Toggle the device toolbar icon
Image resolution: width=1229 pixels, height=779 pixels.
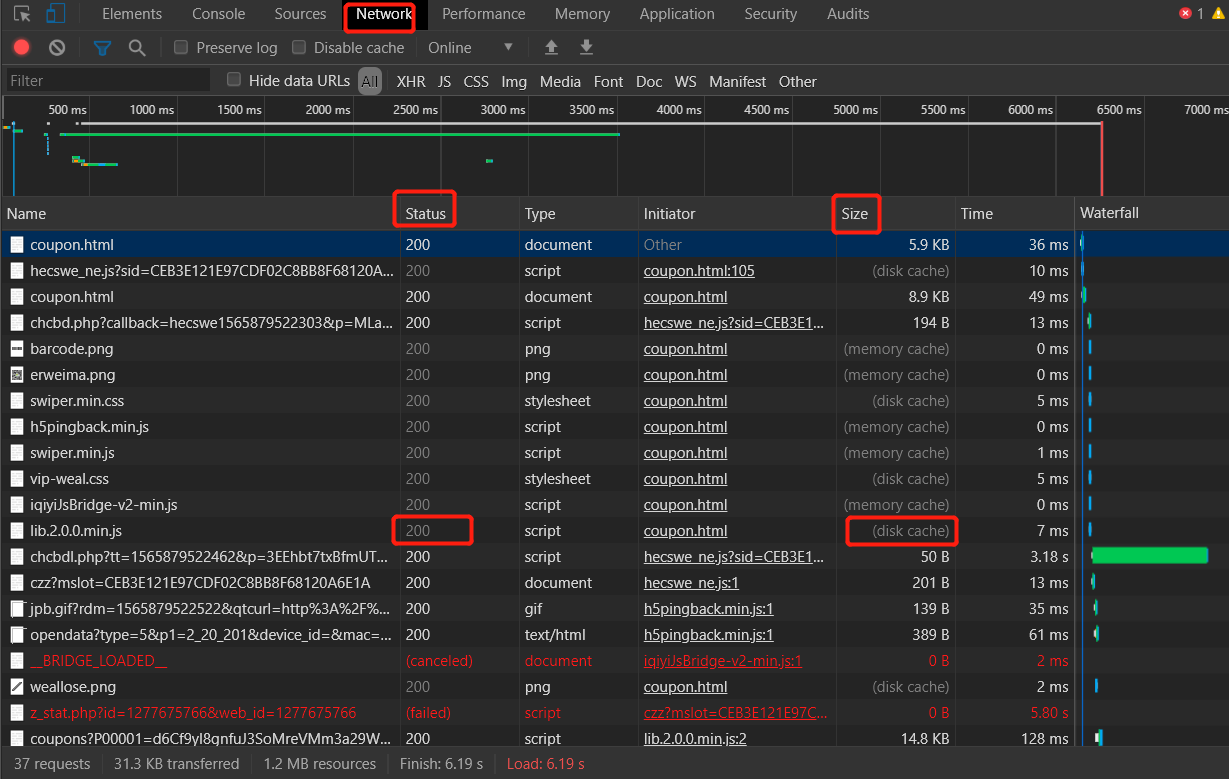pyautogui.click(x=56, y=14)
